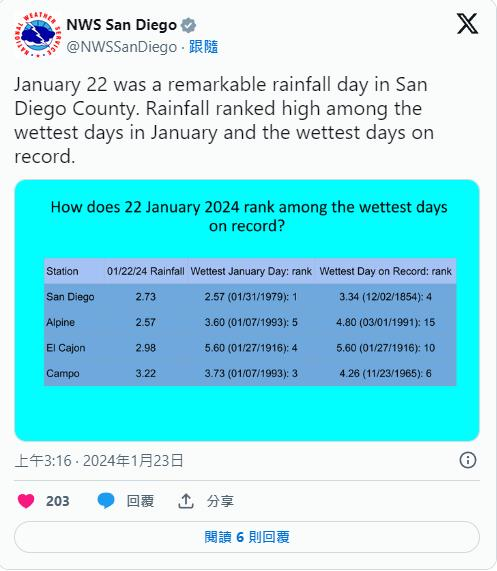The image size is (497, 571).
Task: Click the NWS San Diego profile avatar
Action: coord(38,35)
